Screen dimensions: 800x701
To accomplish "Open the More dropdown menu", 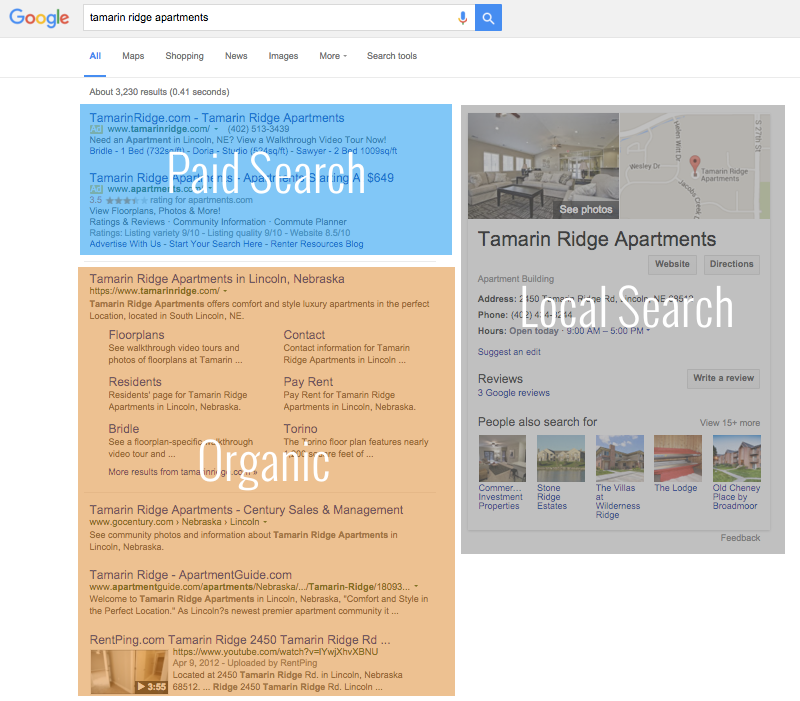I will 333,56.
